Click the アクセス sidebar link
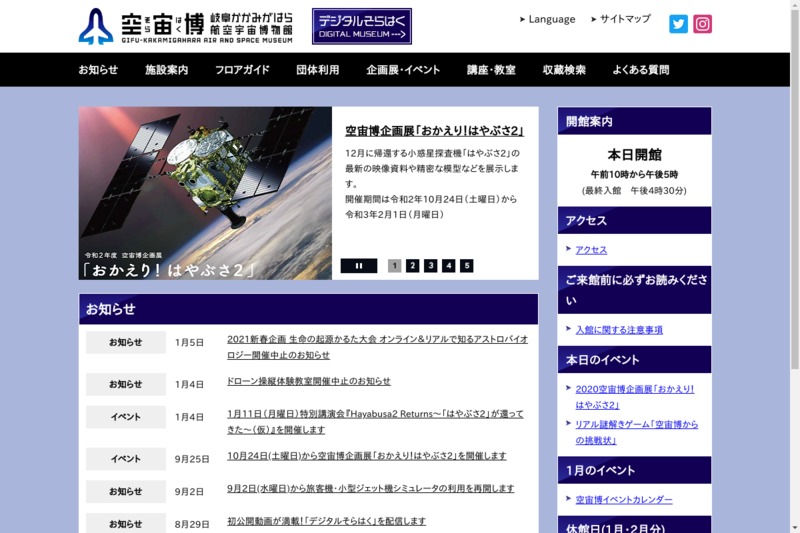 tap(591, 250)
